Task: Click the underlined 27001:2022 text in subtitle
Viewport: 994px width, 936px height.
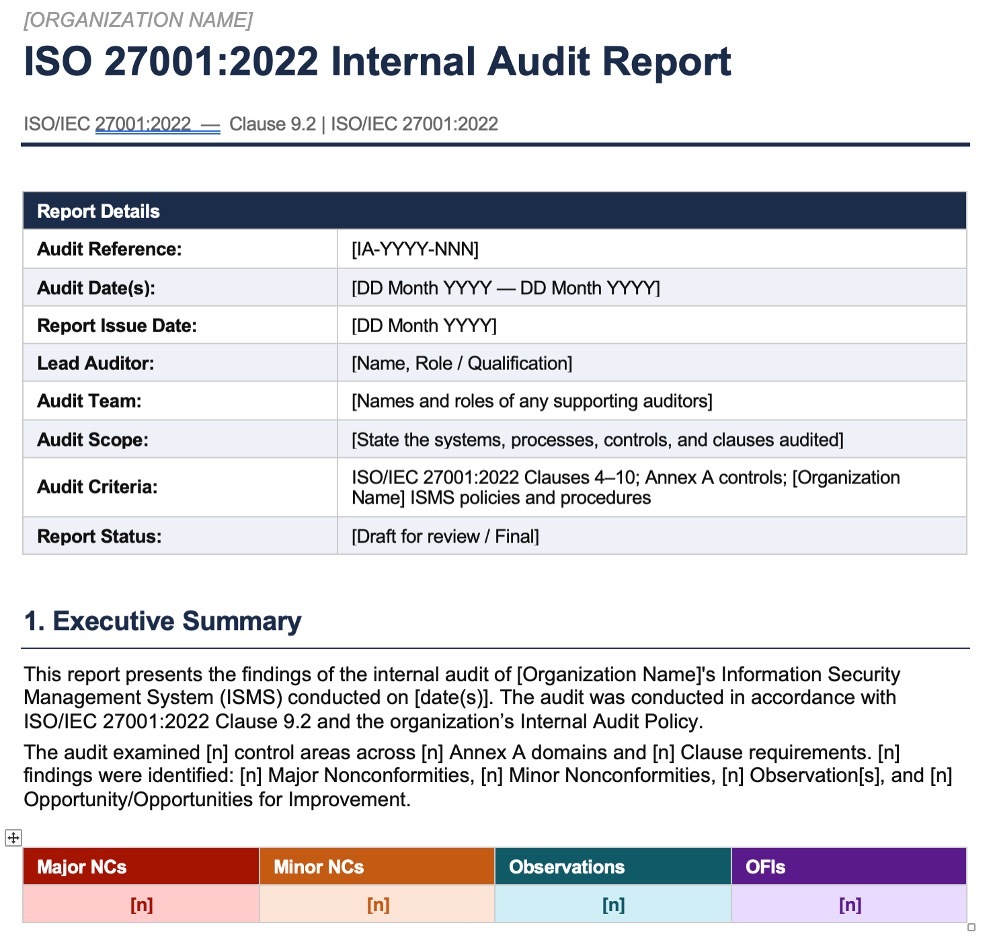Action: point(143,124)
